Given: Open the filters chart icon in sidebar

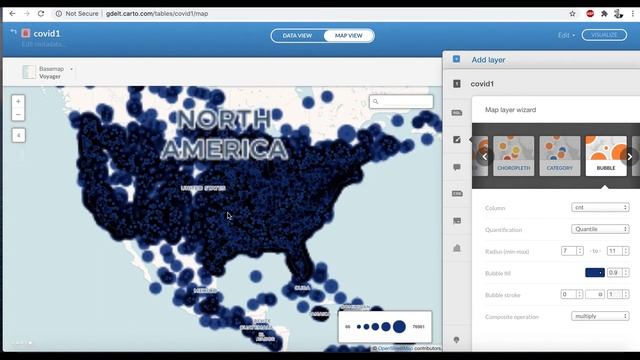Looking at the screenshot, I should pyautogui.click(x=457, y=248).
